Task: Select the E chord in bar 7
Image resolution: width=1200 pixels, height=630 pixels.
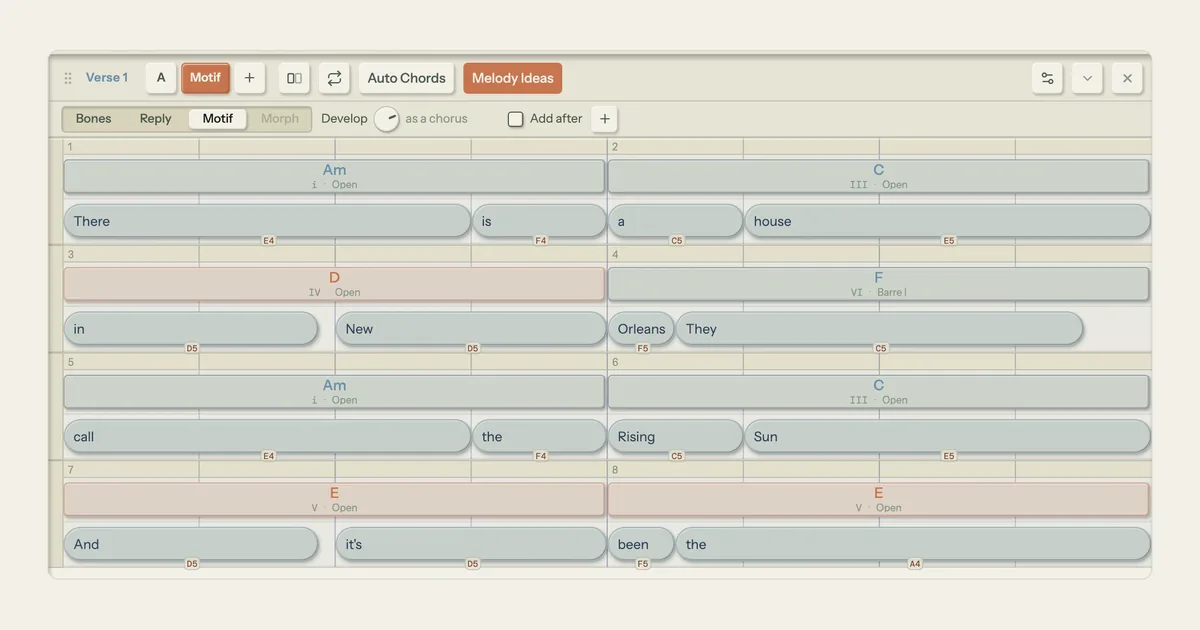Action: [334, 500]
